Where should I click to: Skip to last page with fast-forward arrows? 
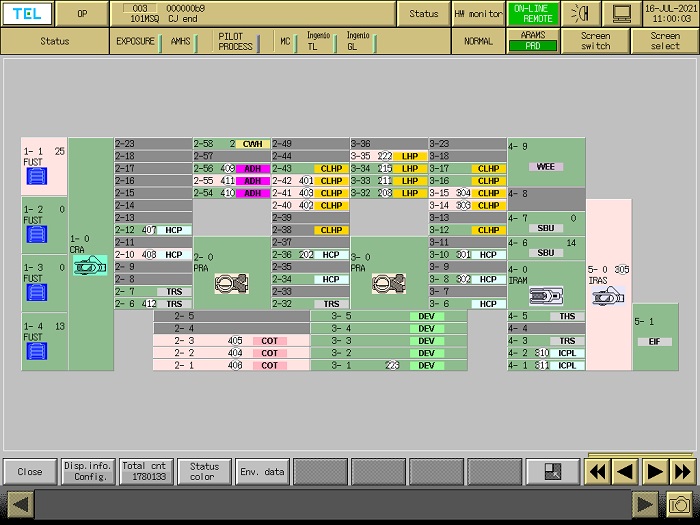tap(683, 471)
